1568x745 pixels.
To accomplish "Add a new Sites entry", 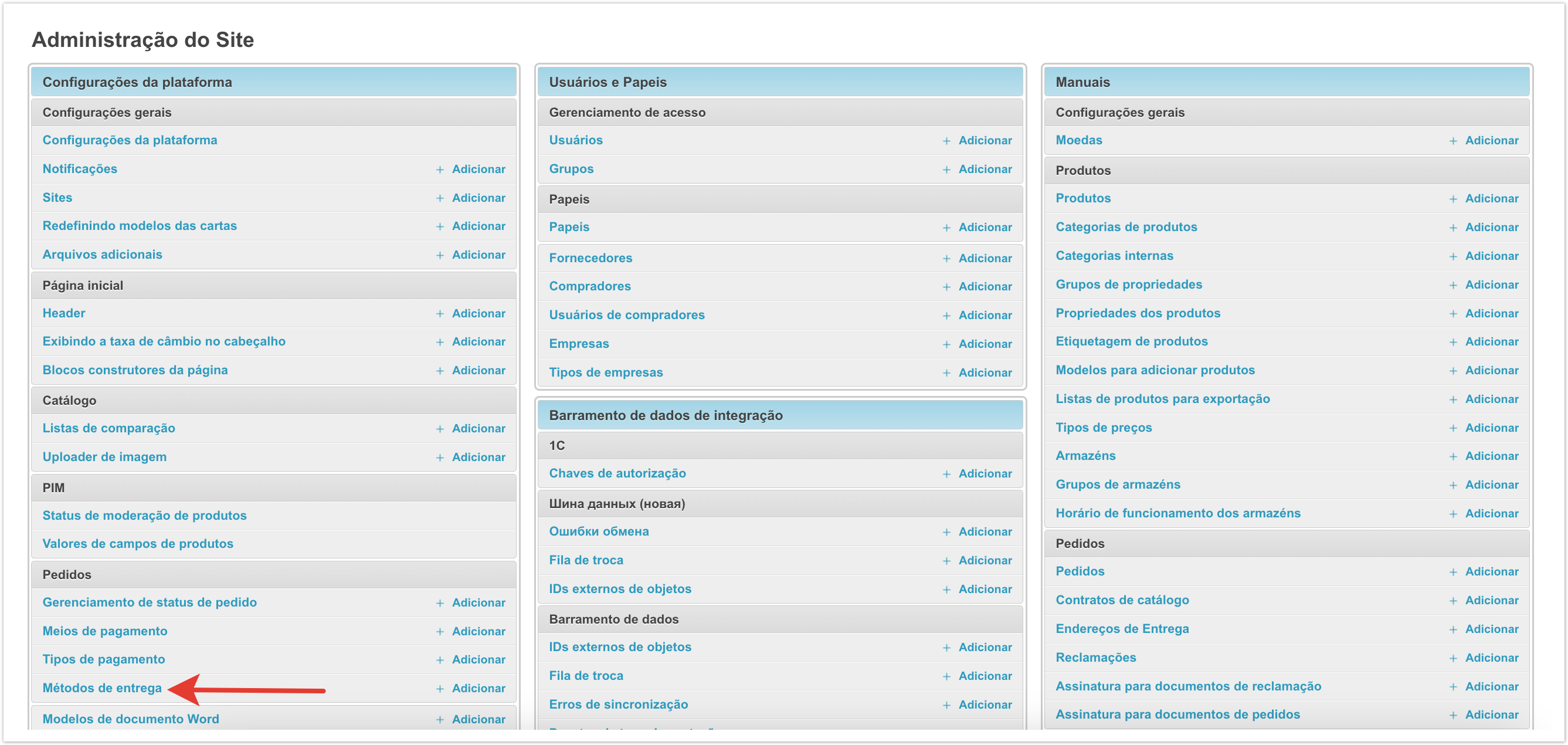I will click(478, 198).
